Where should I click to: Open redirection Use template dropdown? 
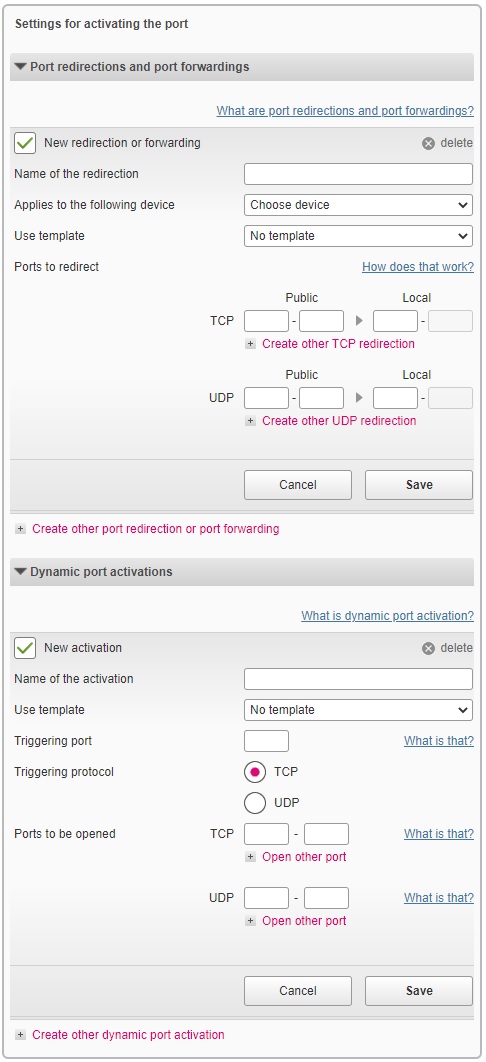(358, 236)
